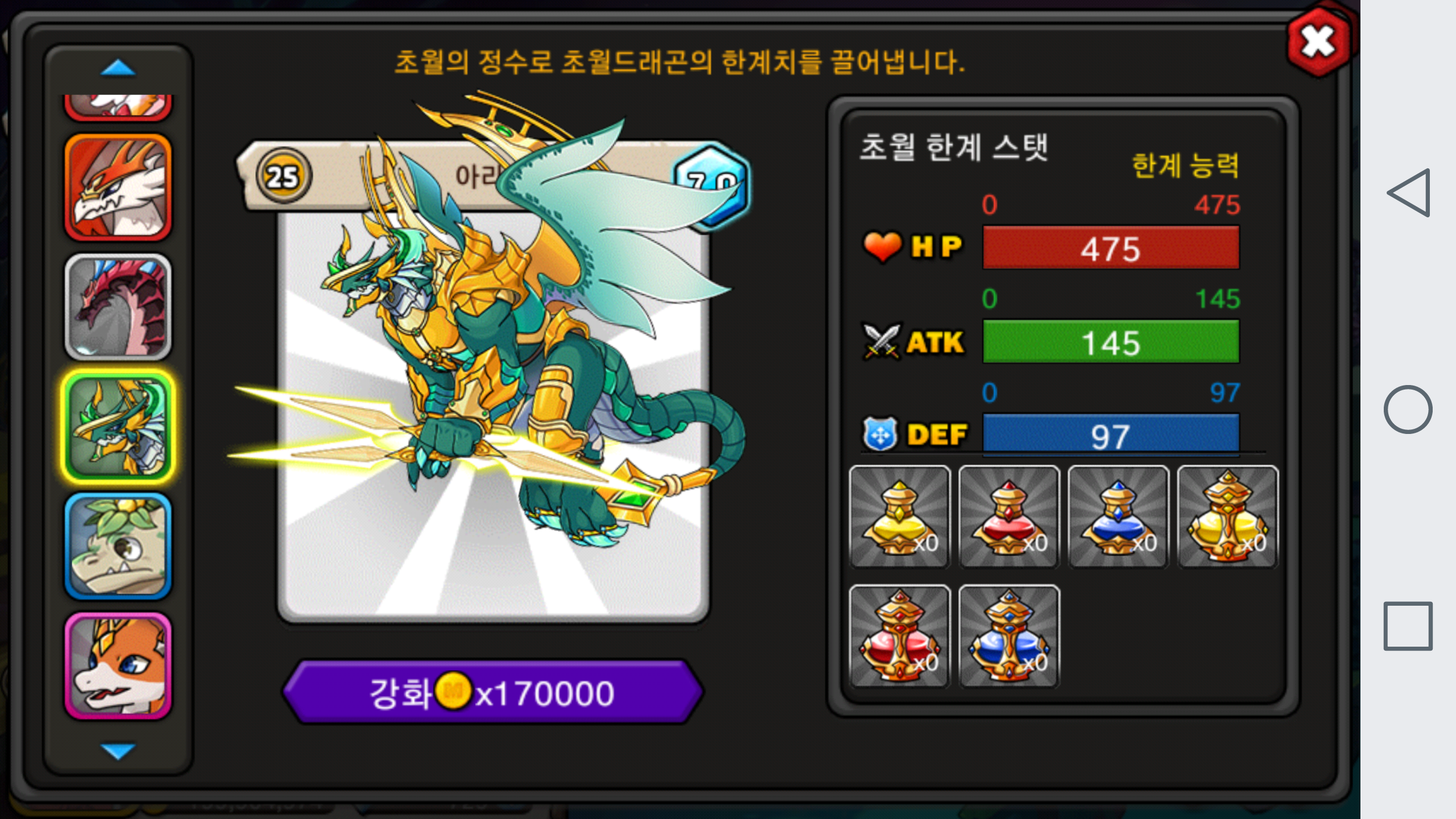Select the small blue essence potion
Screen dimensions: 1456x819
click(x=1118, y=516)
